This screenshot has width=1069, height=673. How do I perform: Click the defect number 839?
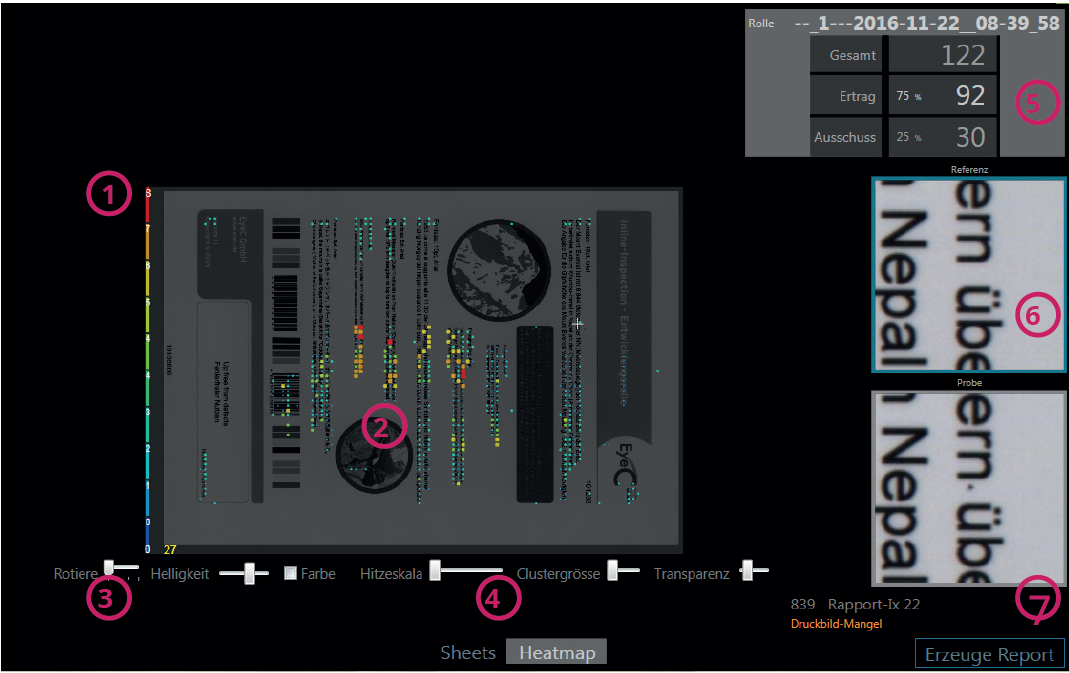coord(802,604)
